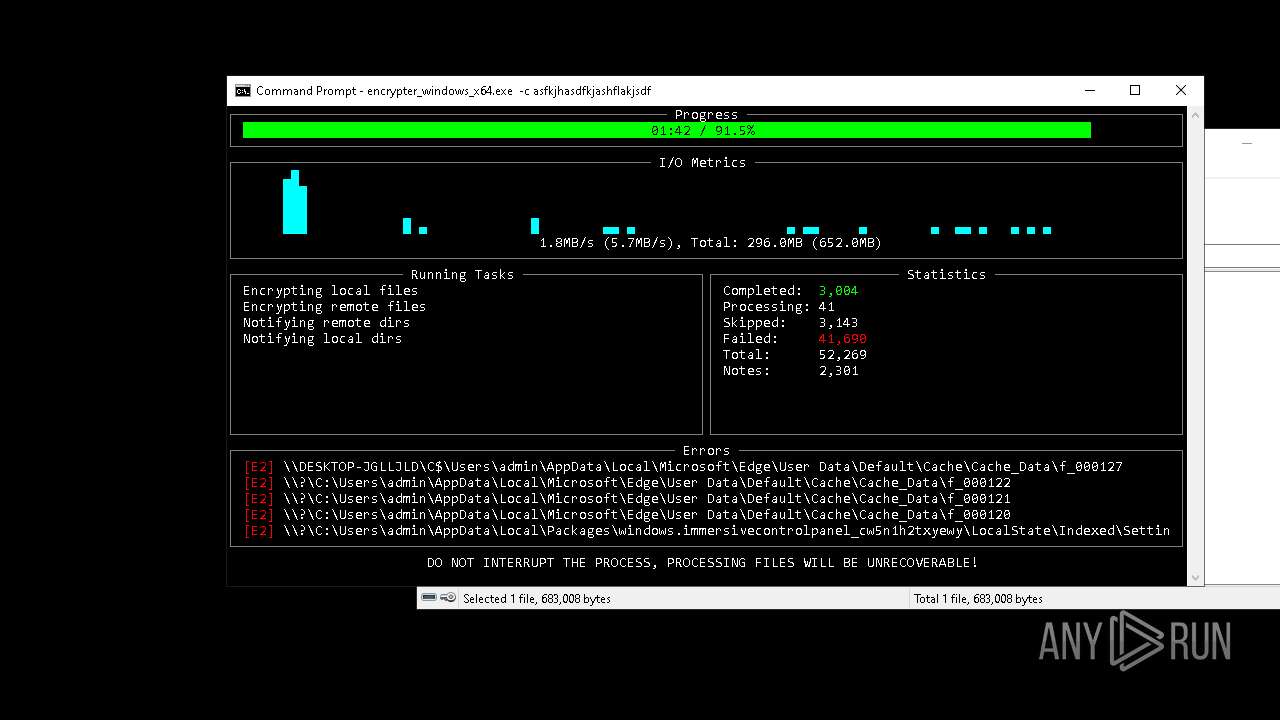Click the "Statistics" panel heading

tap(946, 275)
